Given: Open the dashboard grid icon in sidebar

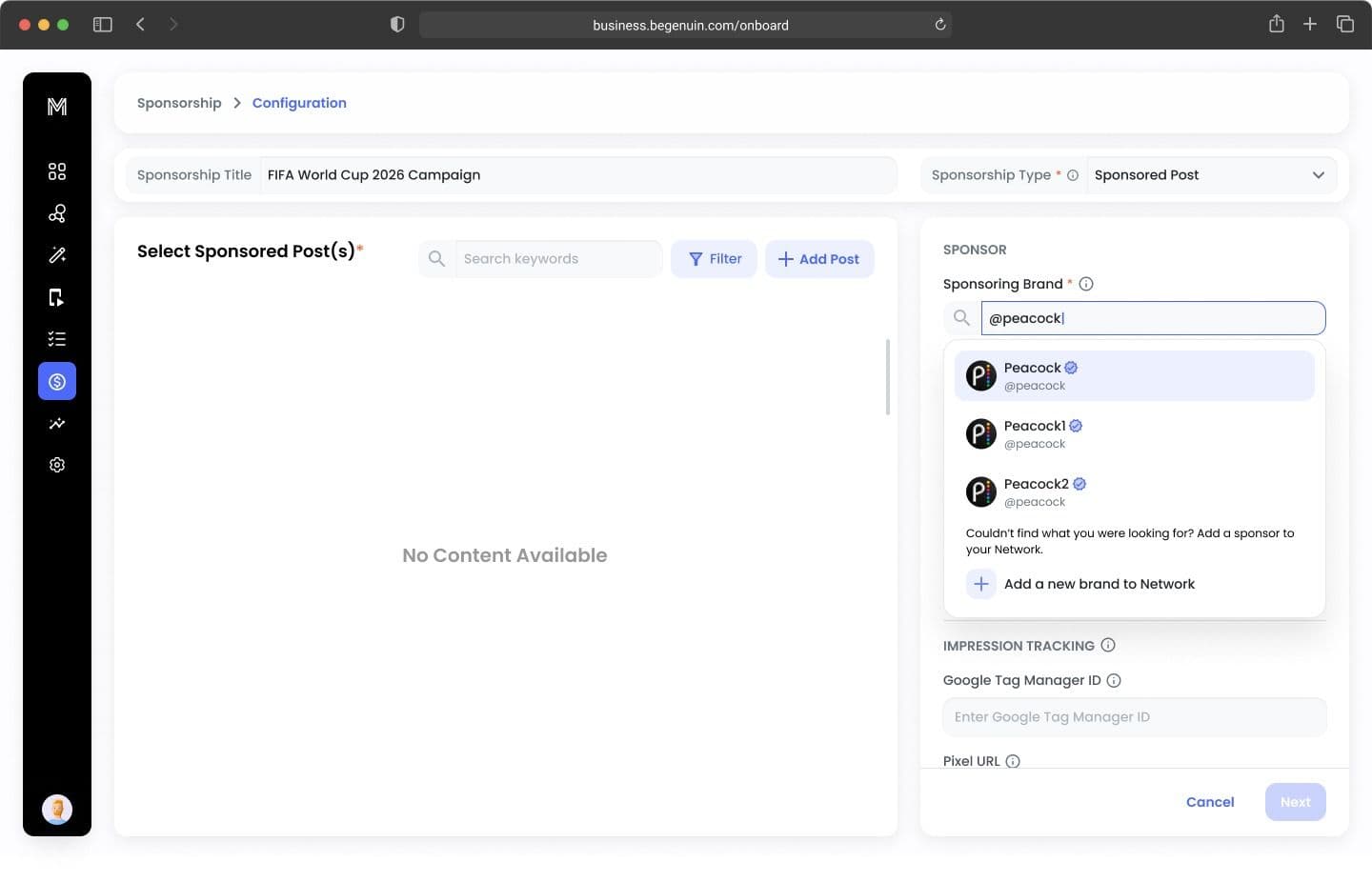Looking at the screenshot, I should point(57,171).
